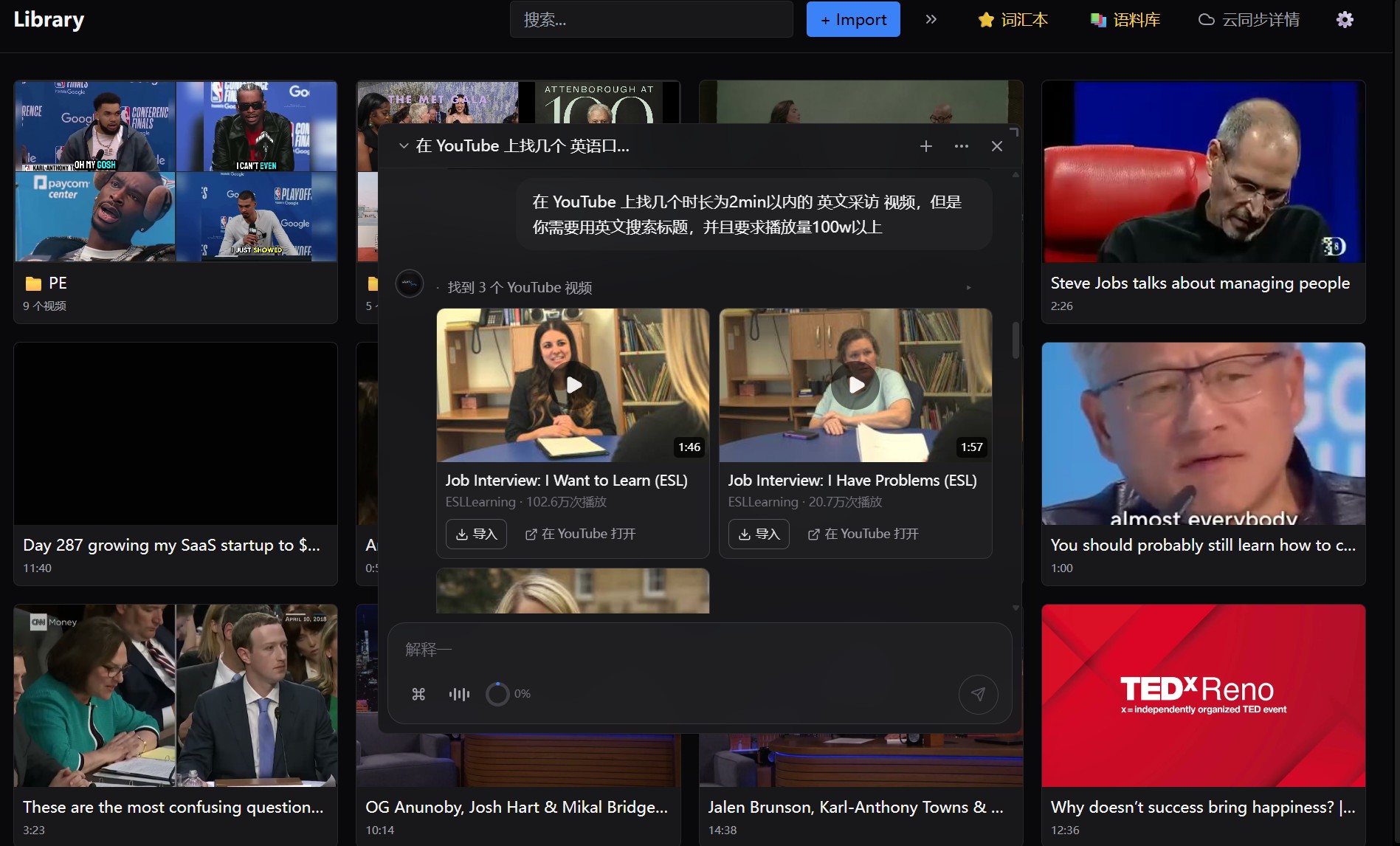Activate the voice waveform input icon
This screenshot has width=1400, height=846.
click(459, 694)
